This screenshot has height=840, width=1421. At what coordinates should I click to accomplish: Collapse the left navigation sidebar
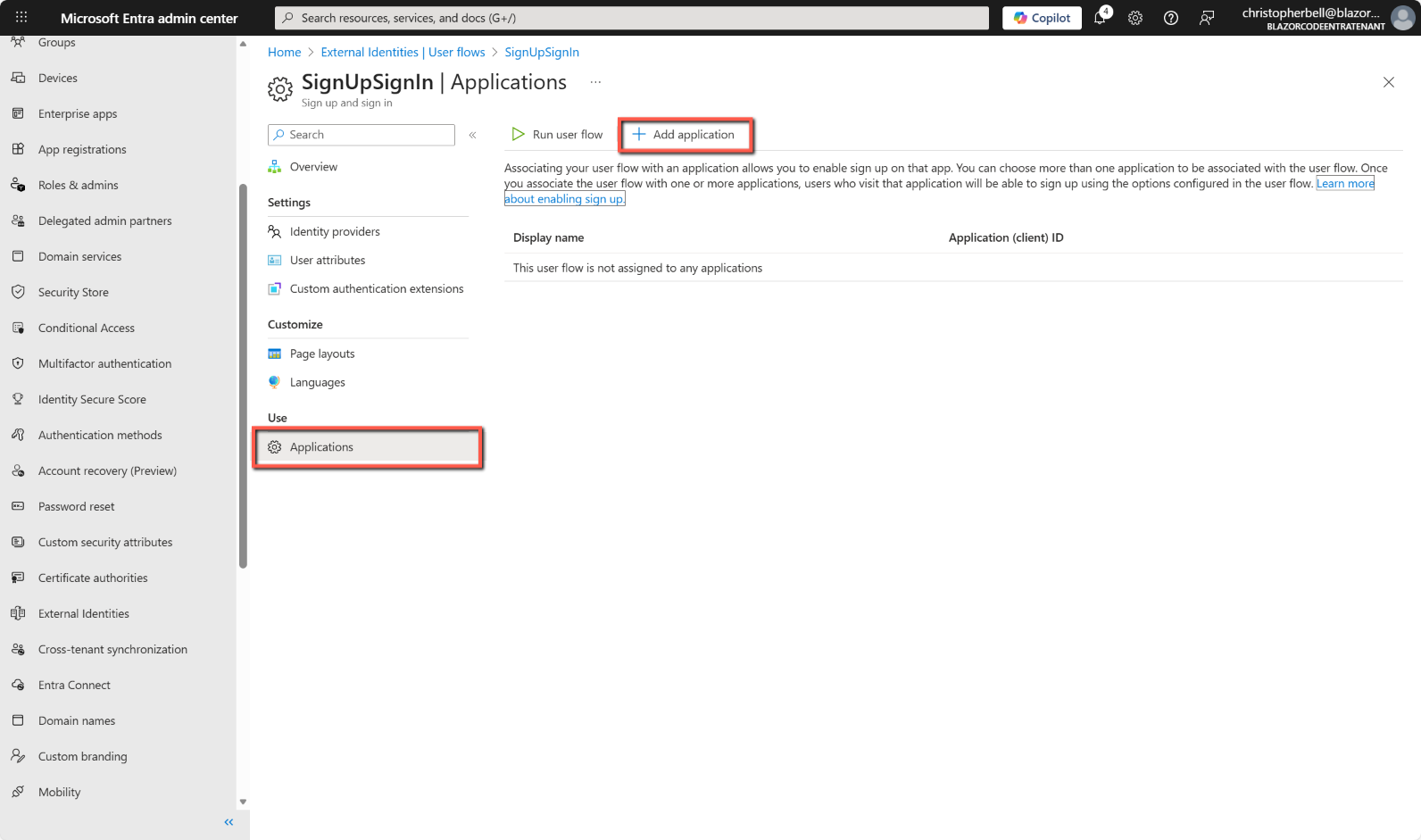coord(229,822)
